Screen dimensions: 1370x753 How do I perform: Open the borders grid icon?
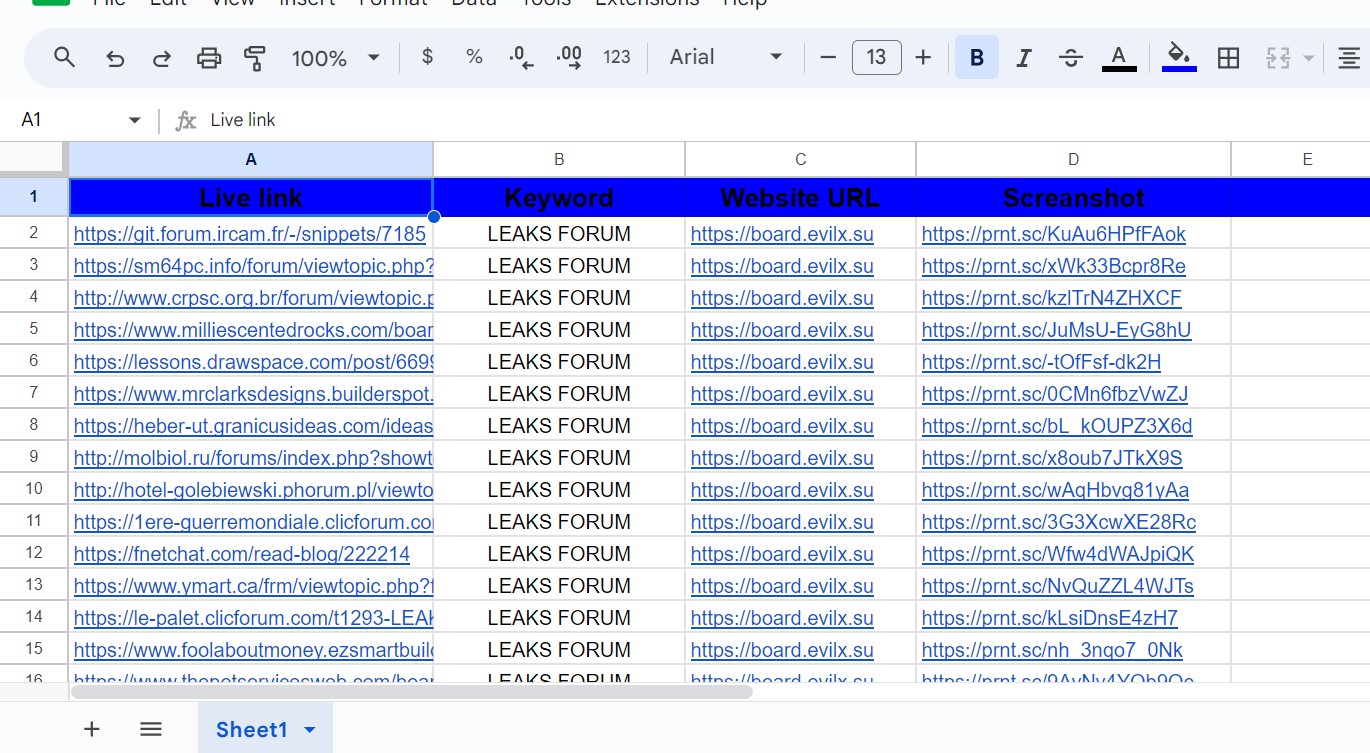1228,58
